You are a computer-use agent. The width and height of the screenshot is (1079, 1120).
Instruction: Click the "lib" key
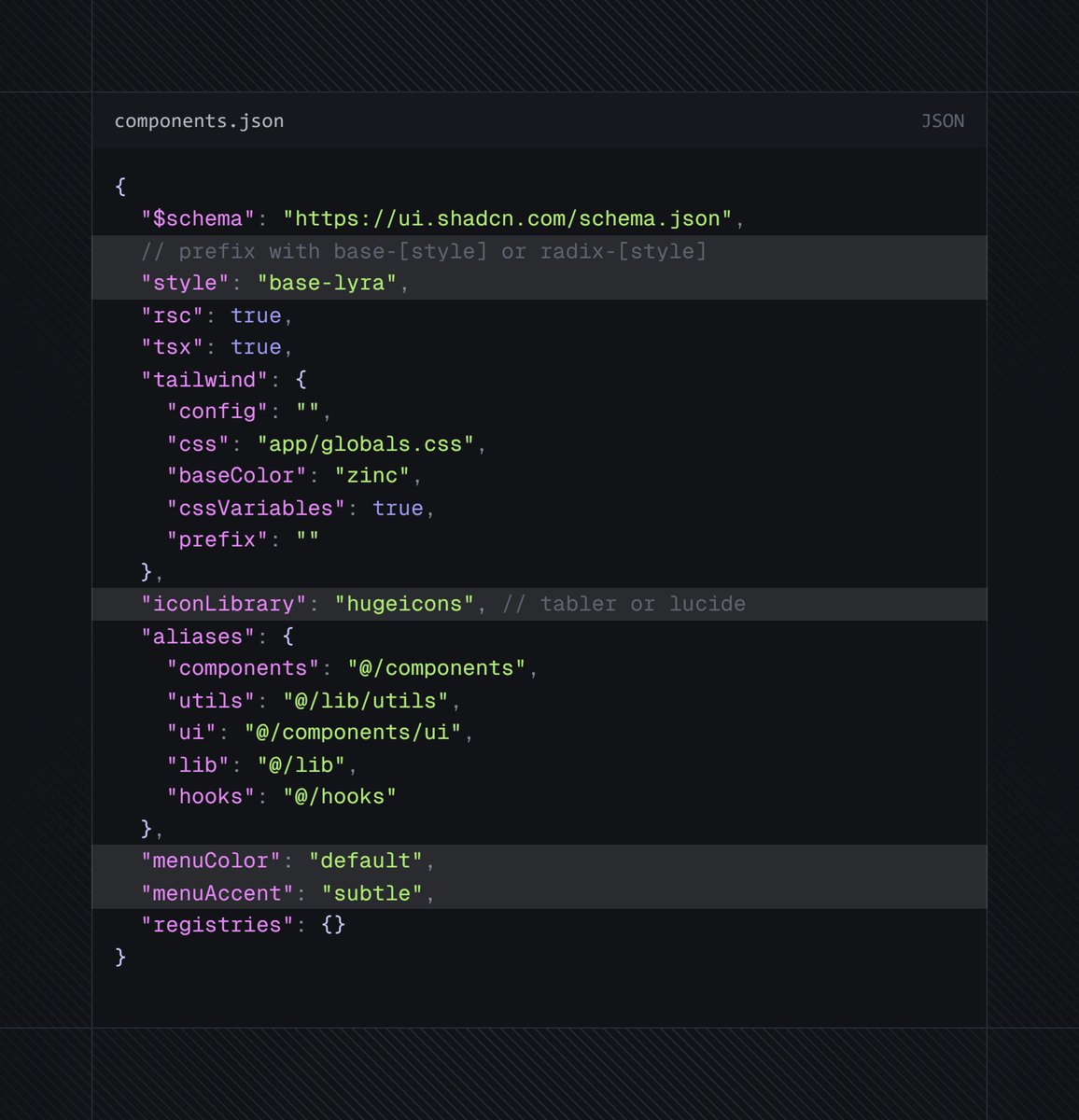click(x=198, y=765)
